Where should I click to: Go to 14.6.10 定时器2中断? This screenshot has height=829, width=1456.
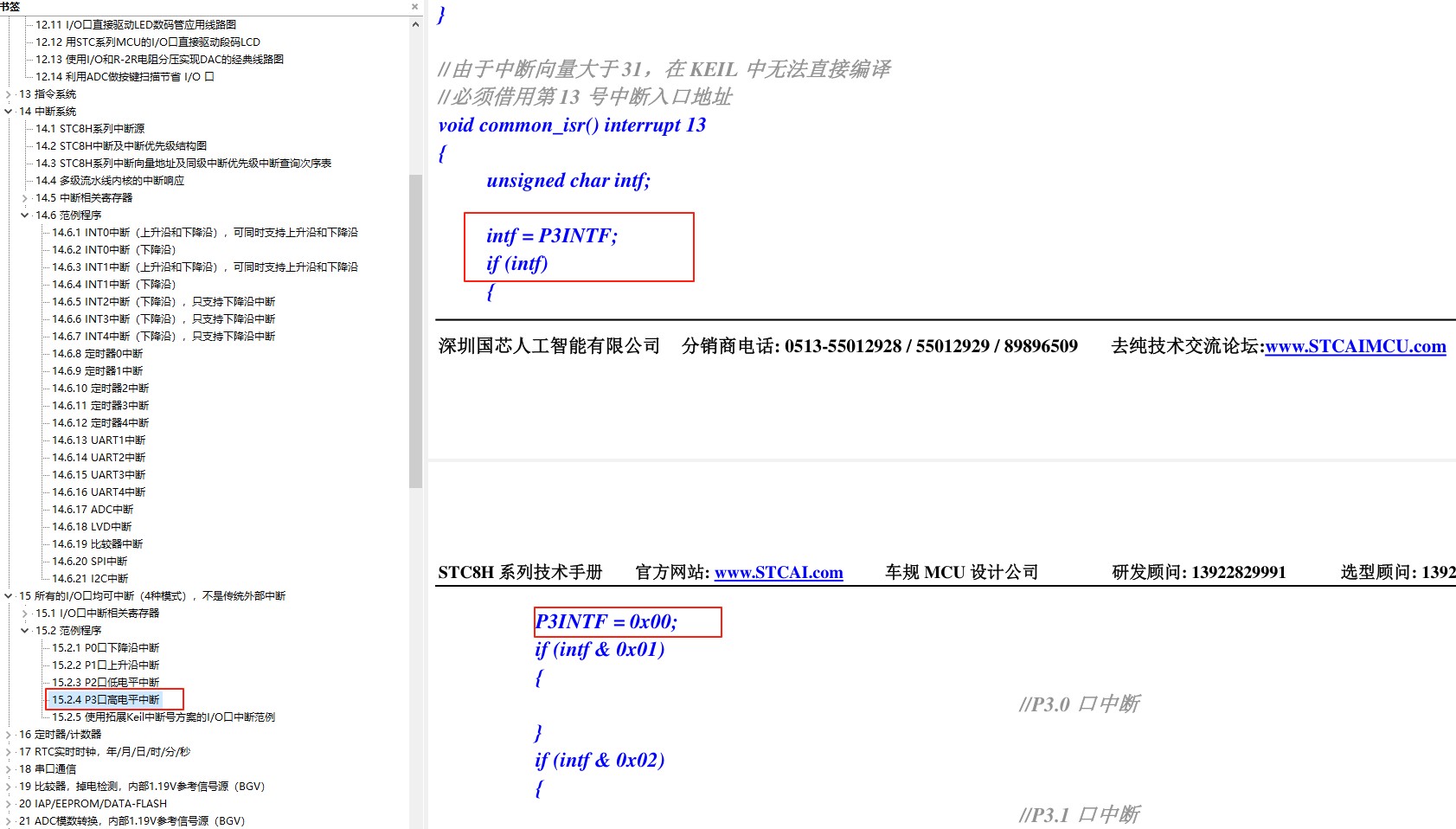100,389
